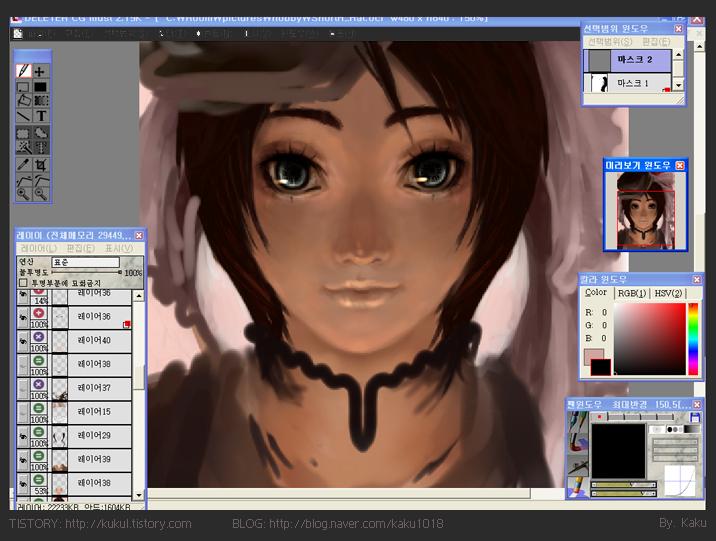Image resolution: width=716 pixels, height=541 pixels.
Task: Toggle visibility of the 14% opacity layer
Action: [23, 297]
